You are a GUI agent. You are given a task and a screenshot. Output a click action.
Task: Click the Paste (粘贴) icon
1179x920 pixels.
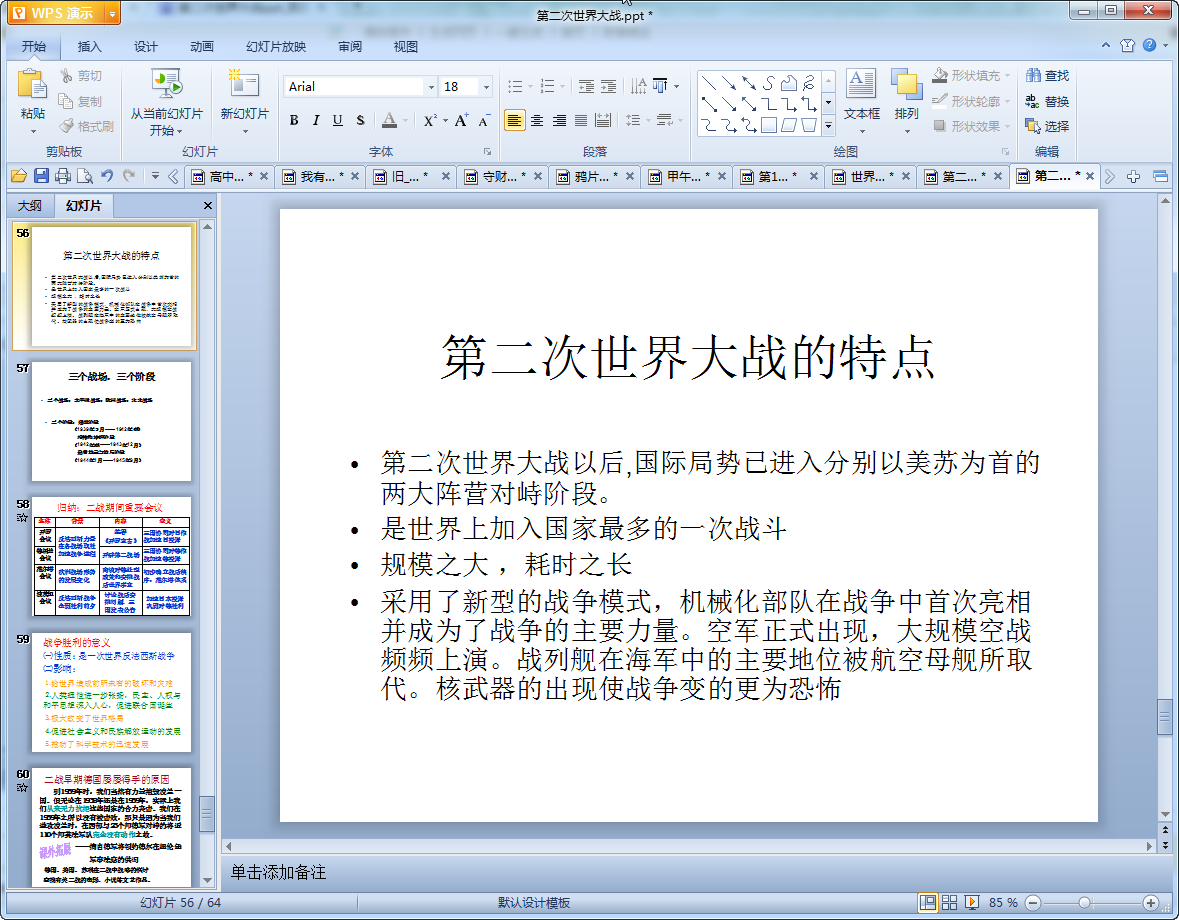(x=32, y=85)
